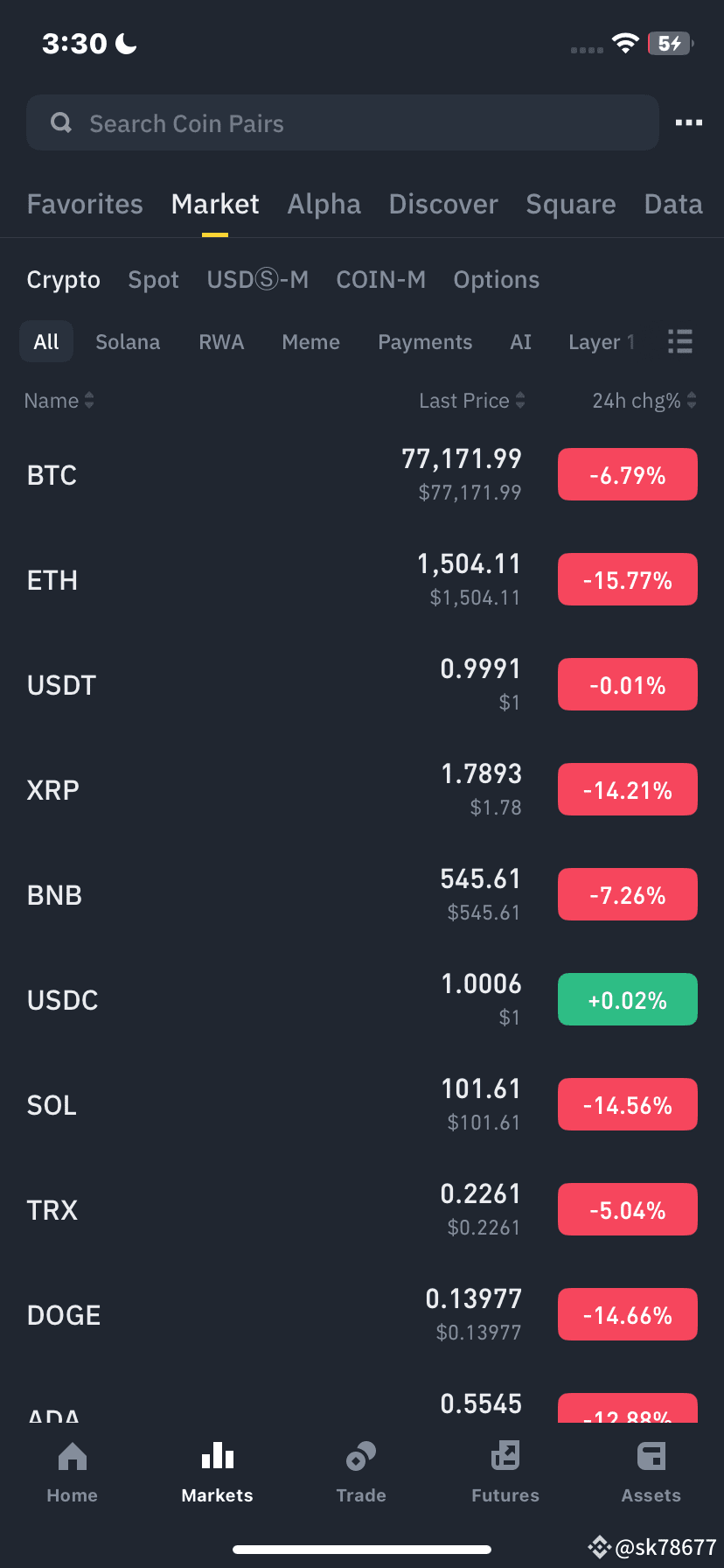Sort coins by Name arrows

89,400
